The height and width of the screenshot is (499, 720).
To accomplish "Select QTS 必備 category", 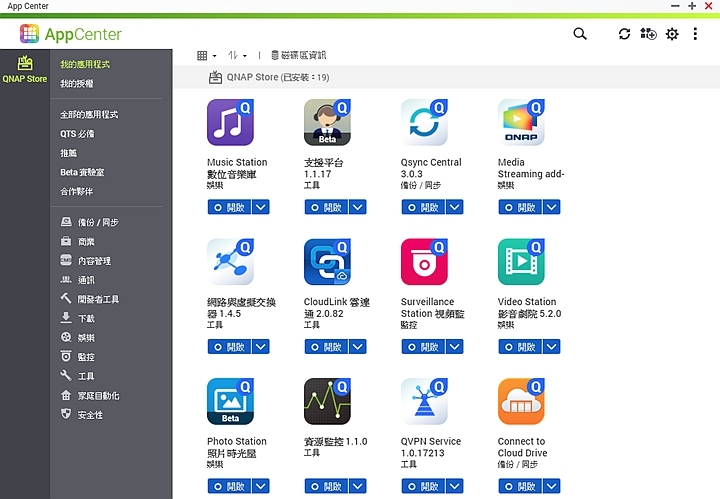I will tap(77, 134).
